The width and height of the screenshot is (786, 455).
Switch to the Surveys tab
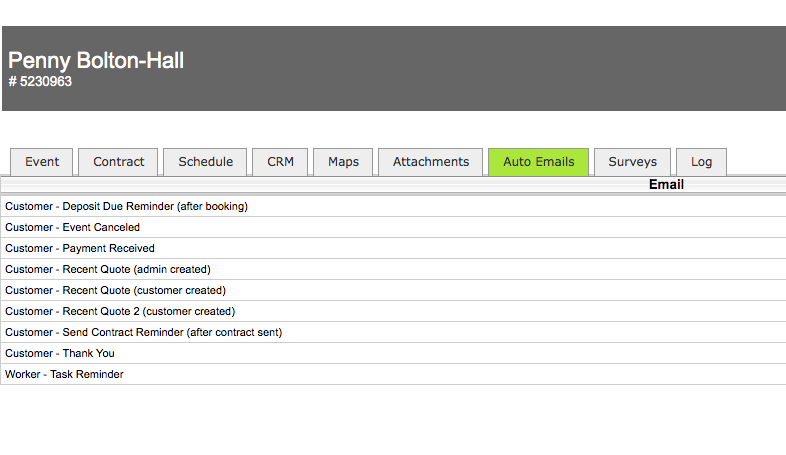[632, 162]
